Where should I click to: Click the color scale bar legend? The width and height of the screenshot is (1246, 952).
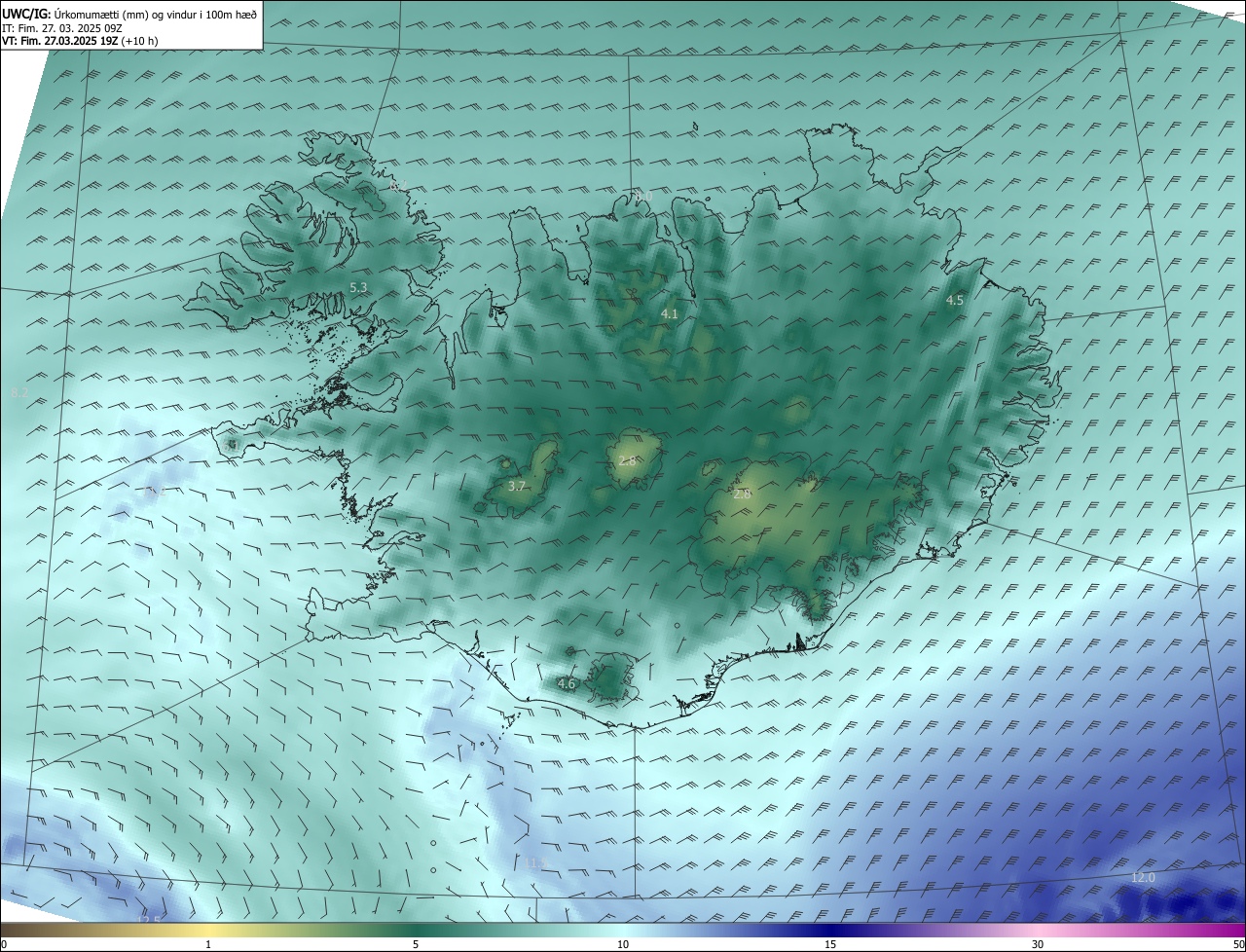click(x=623, y=930)
